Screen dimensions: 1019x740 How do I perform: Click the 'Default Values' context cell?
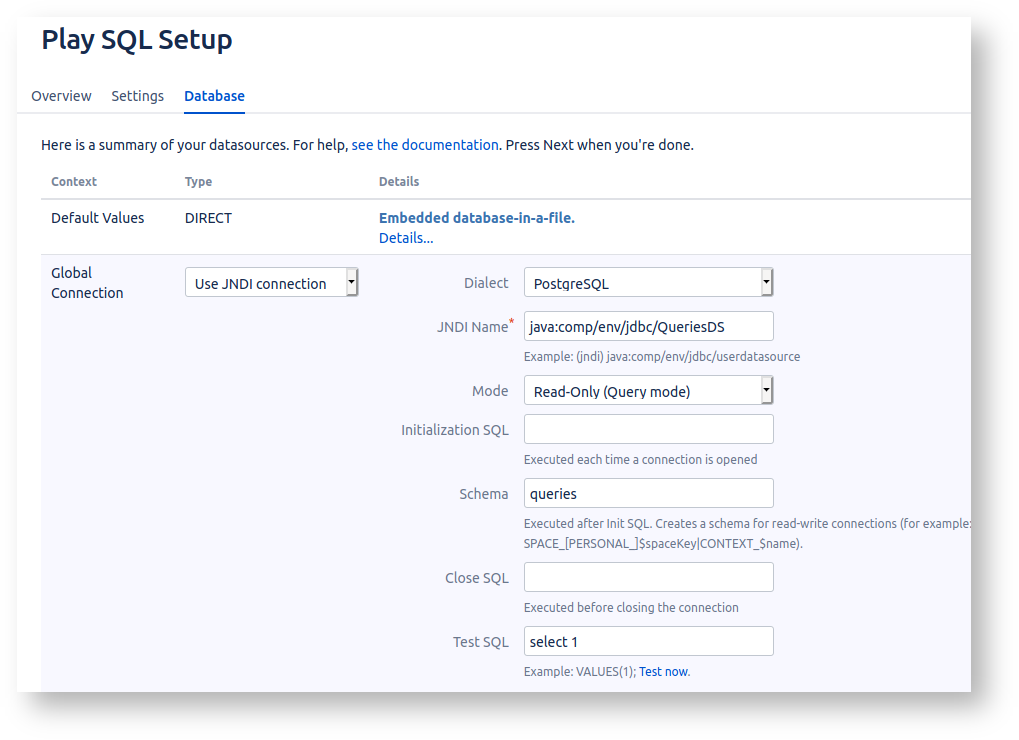(97, 218)
